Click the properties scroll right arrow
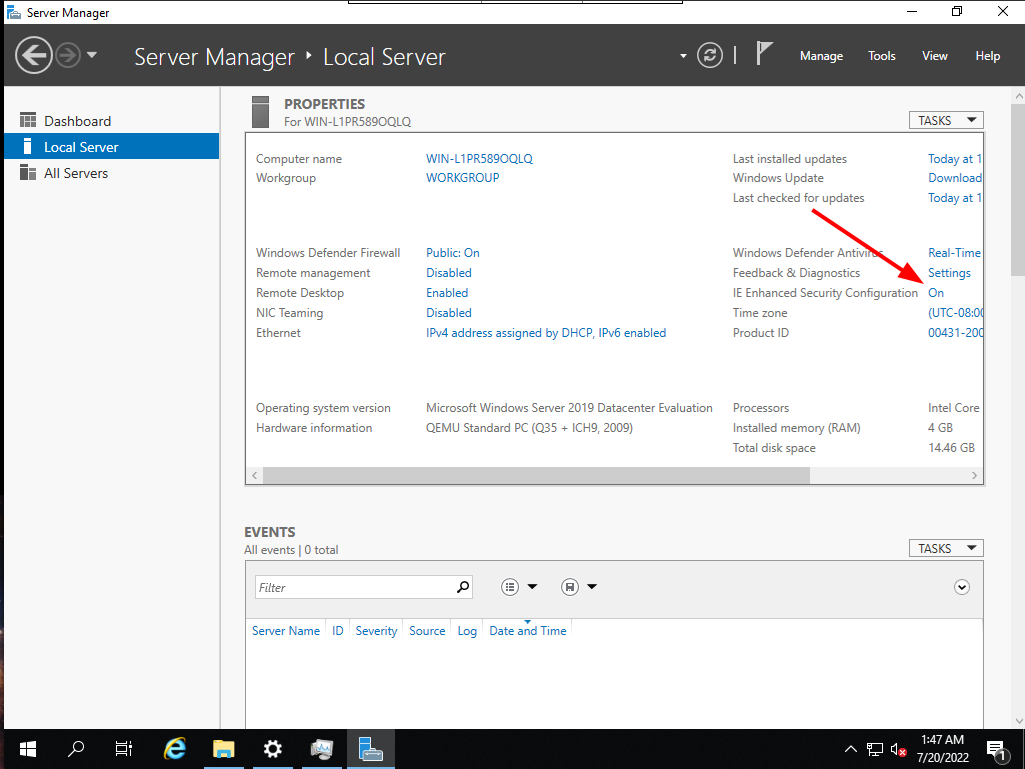 (x=974, y=475)
